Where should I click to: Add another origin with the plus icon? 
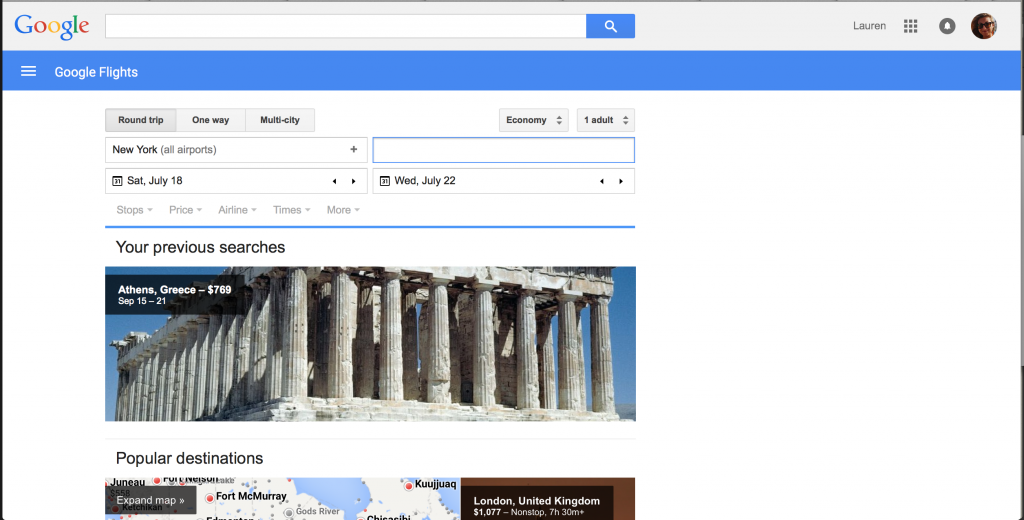[x=353, y=150]
